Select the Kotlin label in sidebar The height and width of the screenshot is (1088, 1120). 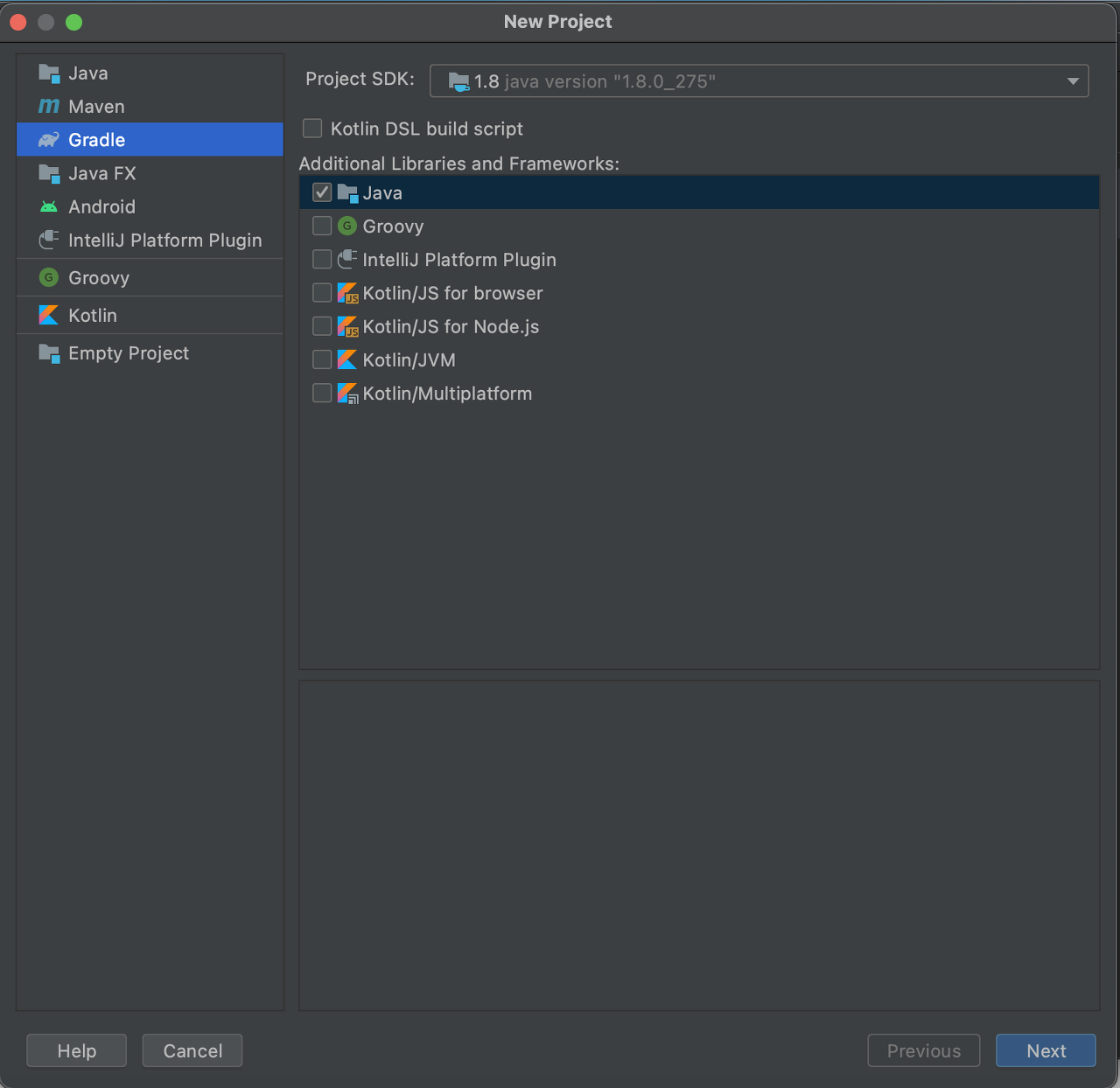93,316
